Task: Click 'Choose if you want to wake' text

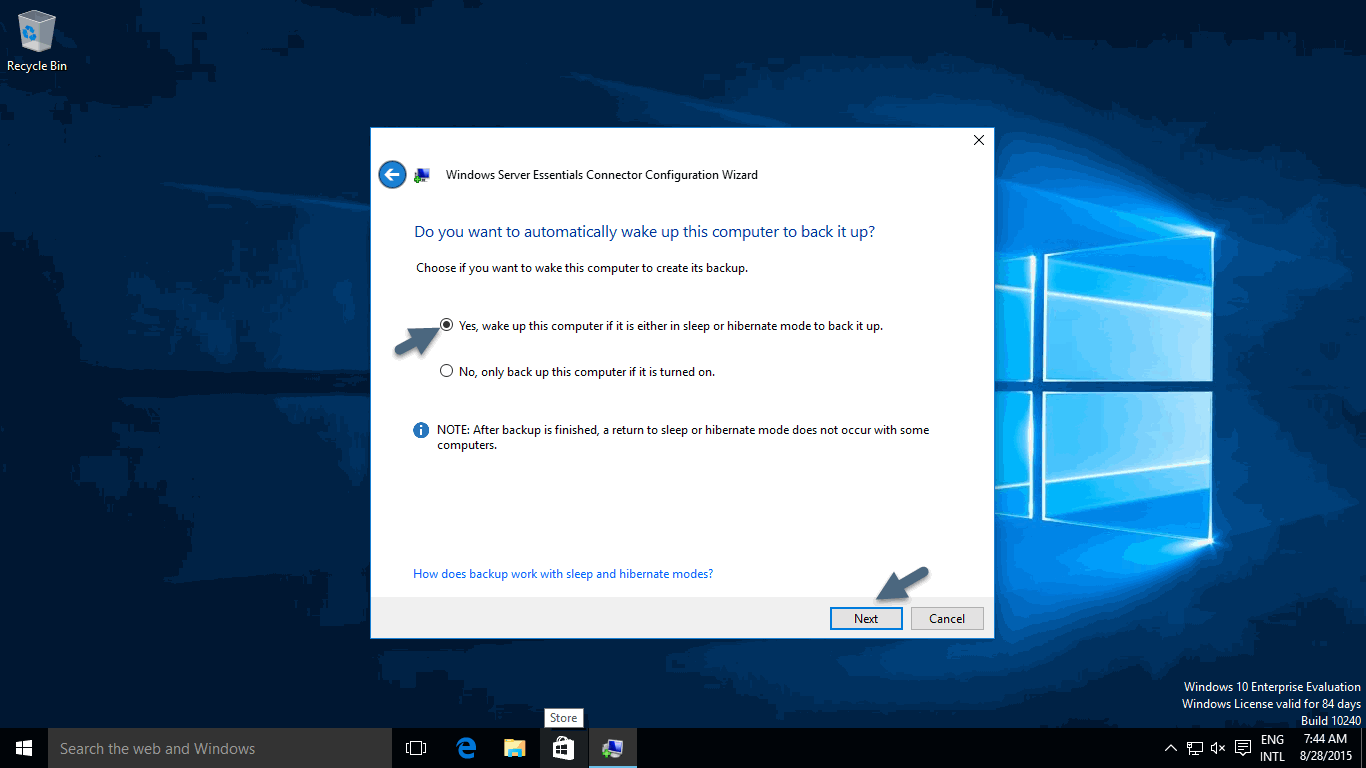Action: (582, 268)
